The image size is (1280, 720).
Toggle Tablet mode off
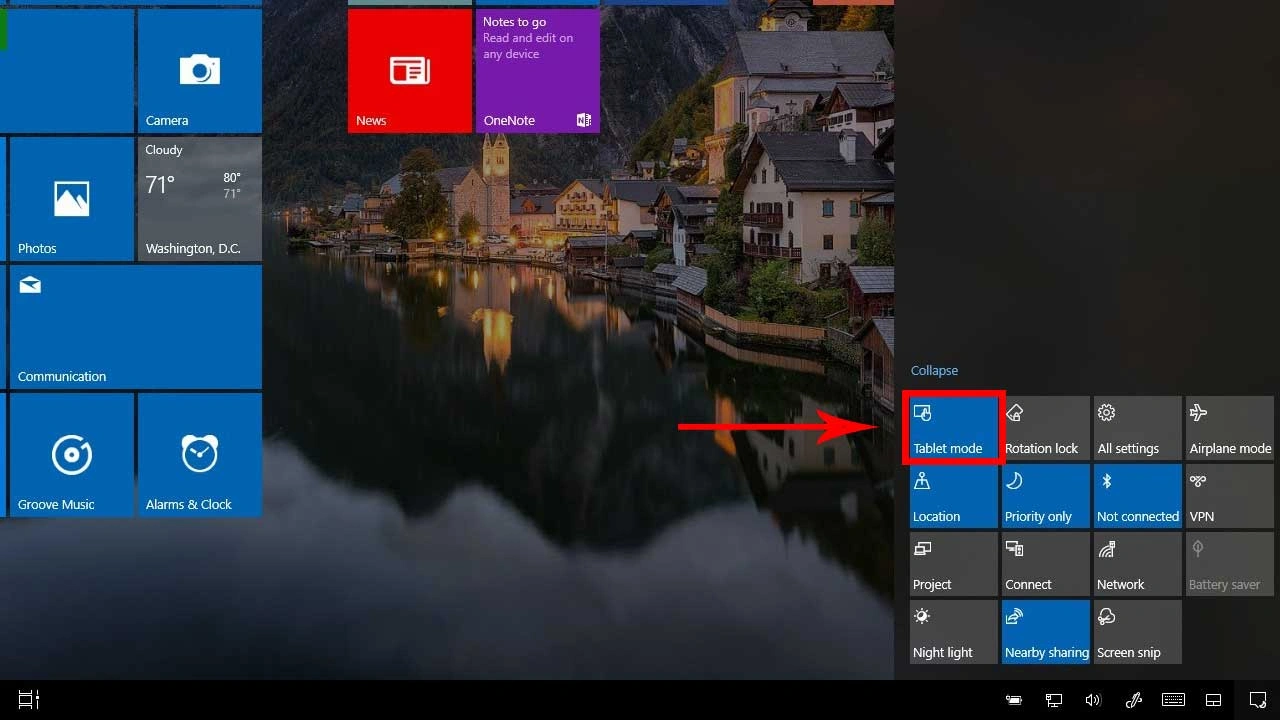point(953,427)
